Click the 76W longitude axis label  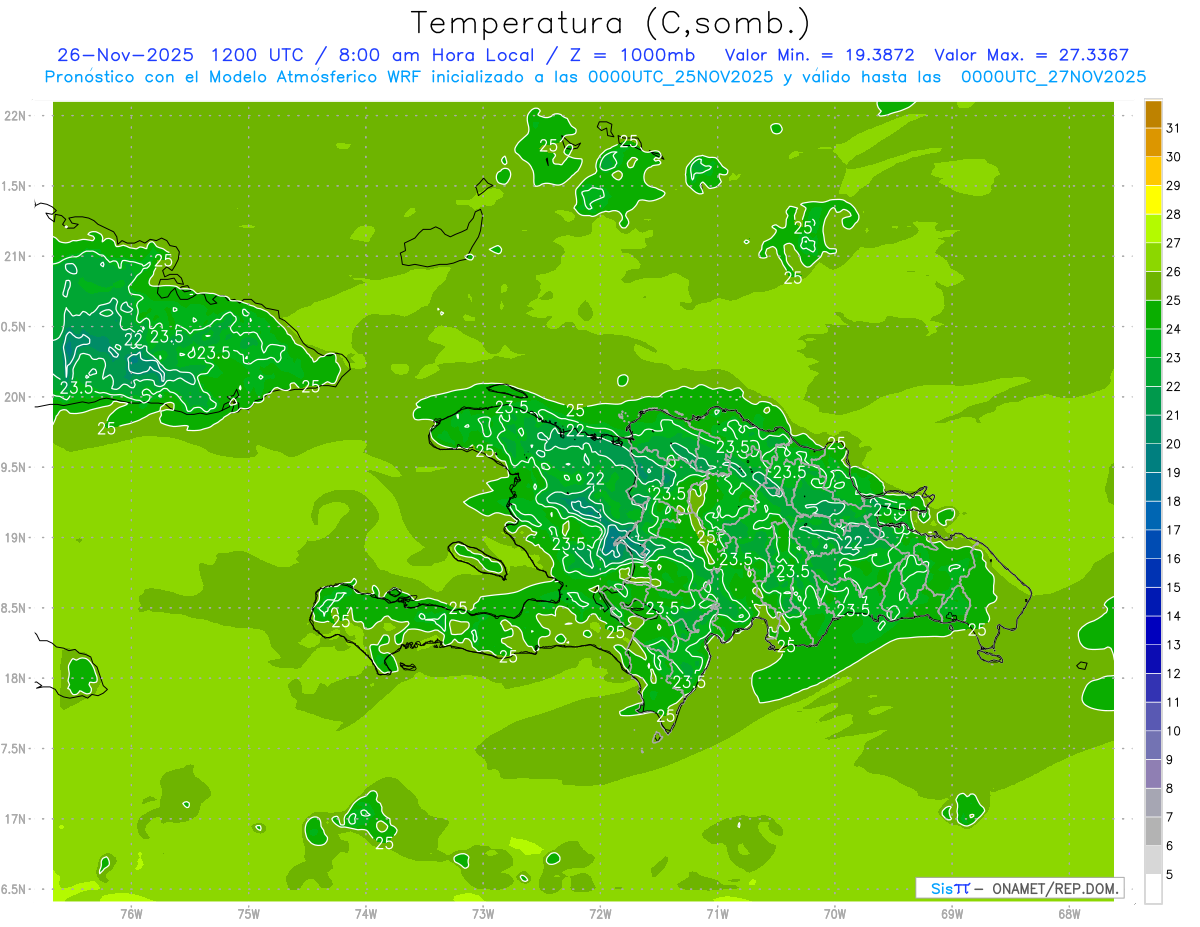pos(131,913)
